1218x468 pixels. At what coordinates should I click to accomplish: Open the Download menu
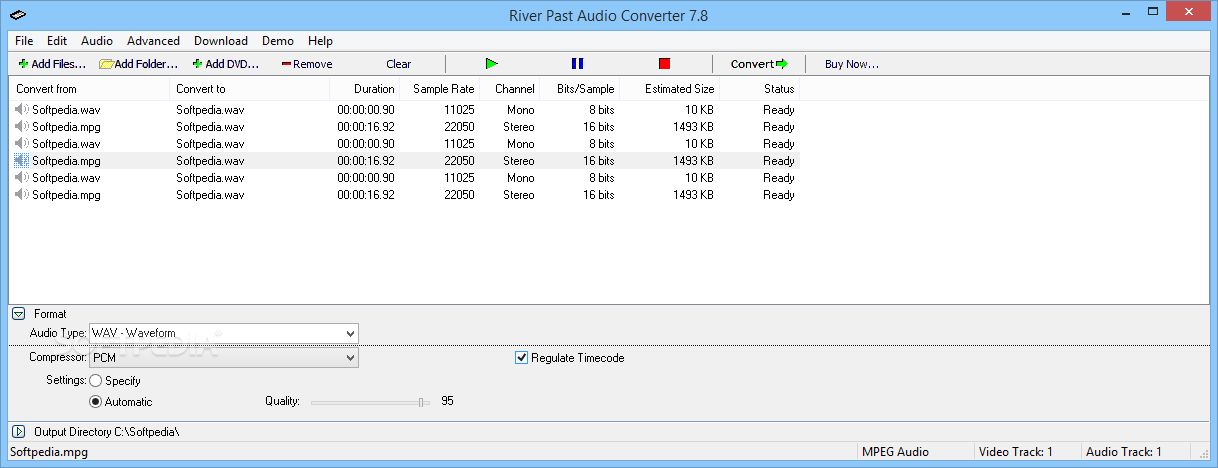(221, 41)
